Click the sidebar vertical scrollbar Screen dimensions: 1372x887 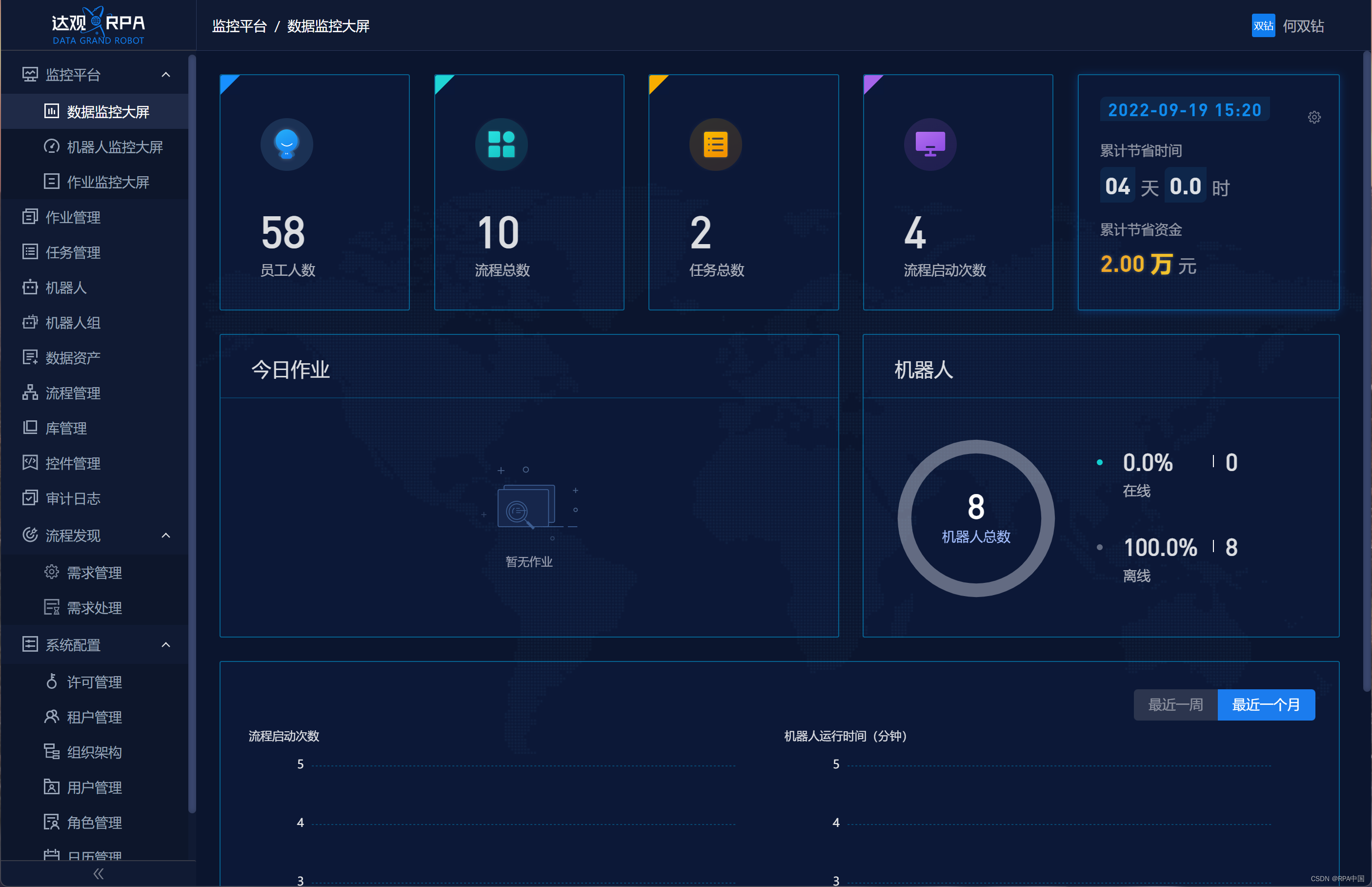pyautogui.click(x=192, y=432)
